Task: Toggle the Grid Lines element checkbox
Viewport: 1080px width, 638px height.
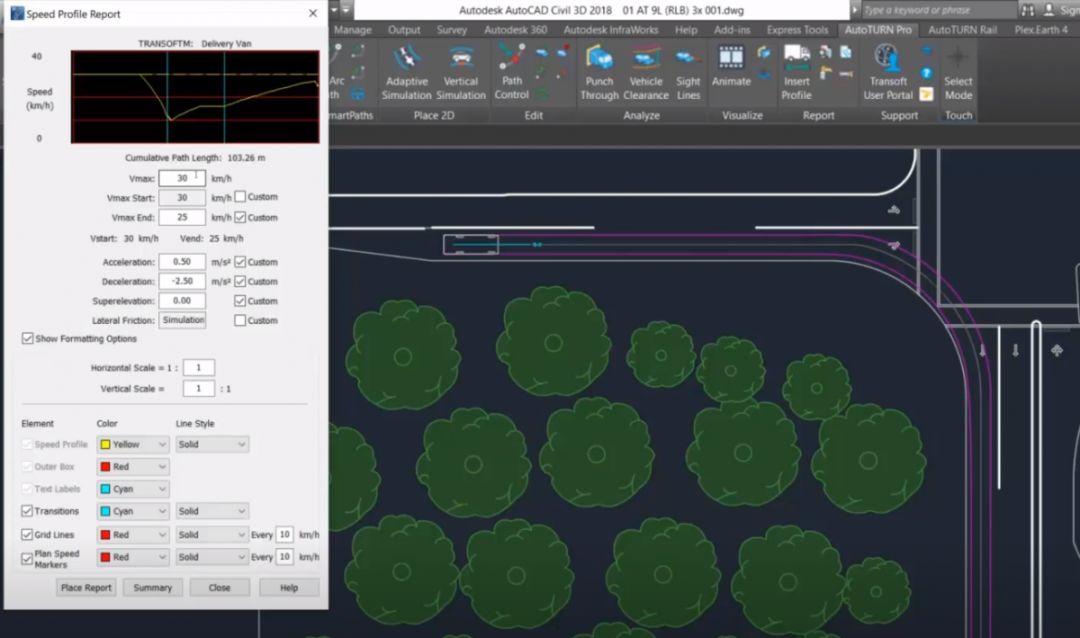Action: pos(28,535)
